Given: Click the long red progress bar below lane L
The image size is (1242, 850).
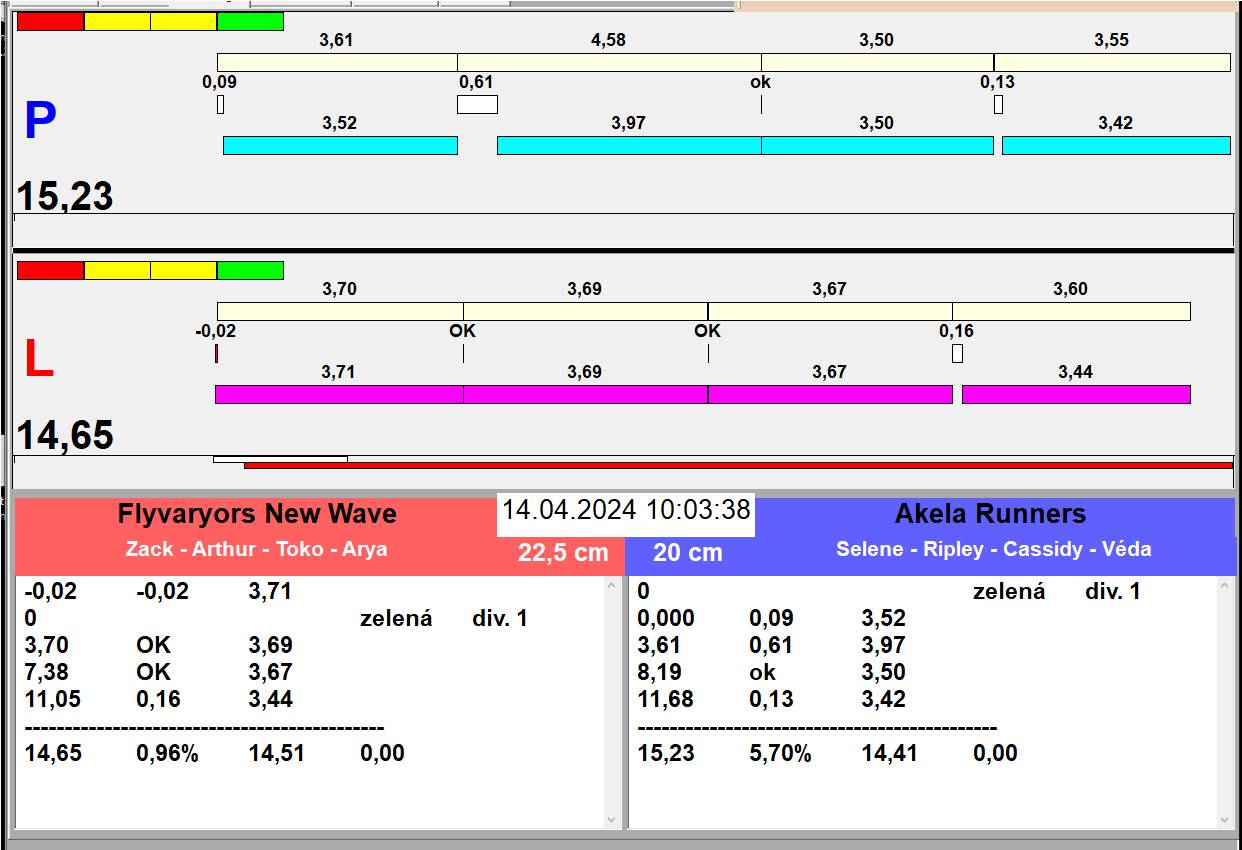Looking at the screenshot, I should coord(738,465).
